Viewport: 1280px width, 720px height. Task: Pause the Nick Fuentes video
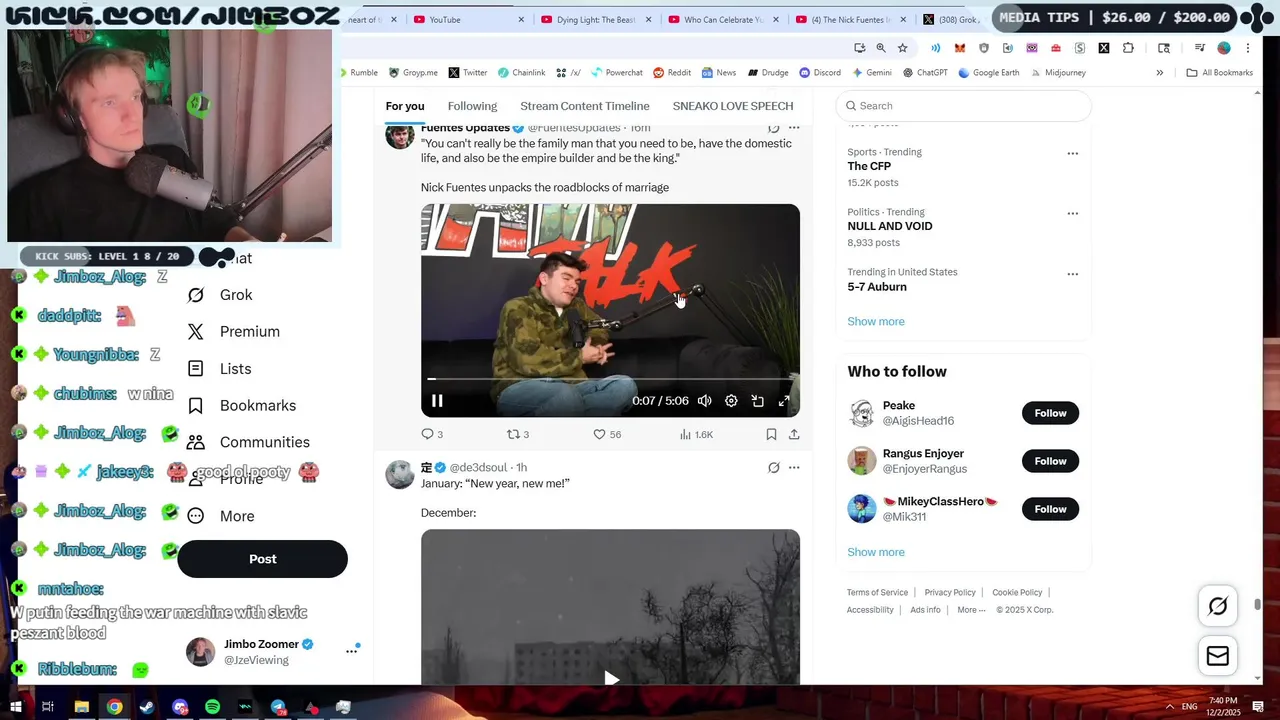[437, 401]
